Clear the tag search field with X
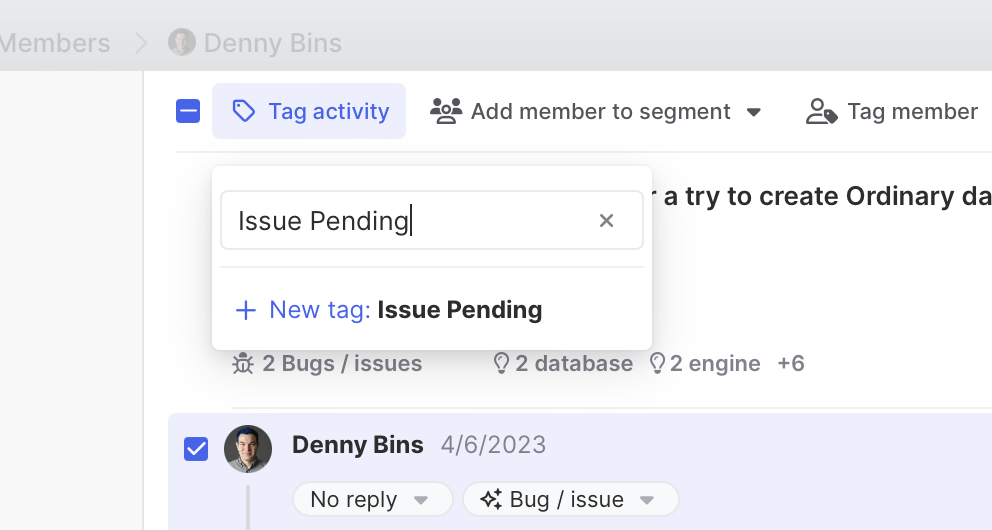 (606, 221)
